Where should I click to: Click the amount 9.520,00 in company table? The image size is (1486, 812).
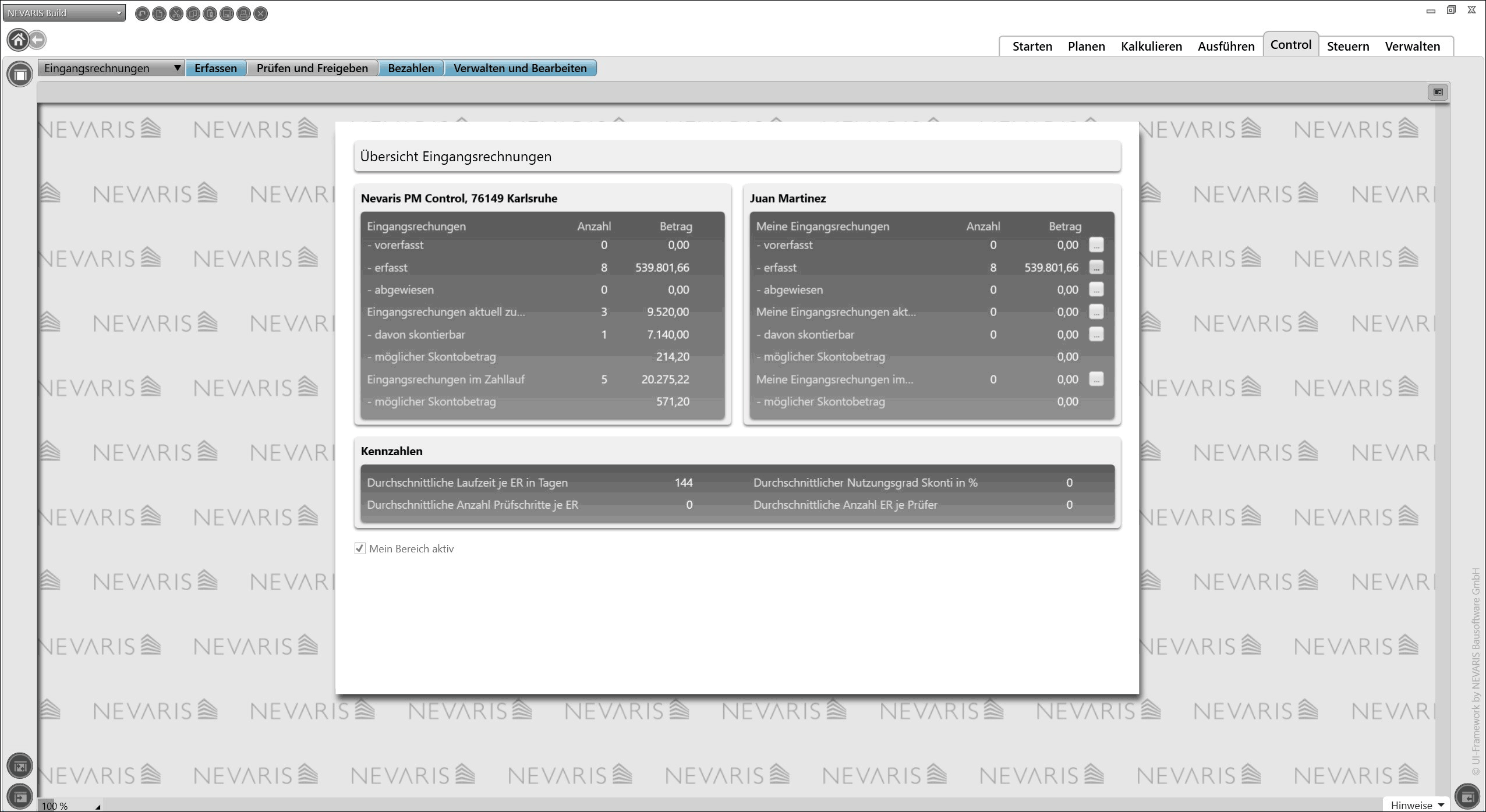tap(667, 312)
